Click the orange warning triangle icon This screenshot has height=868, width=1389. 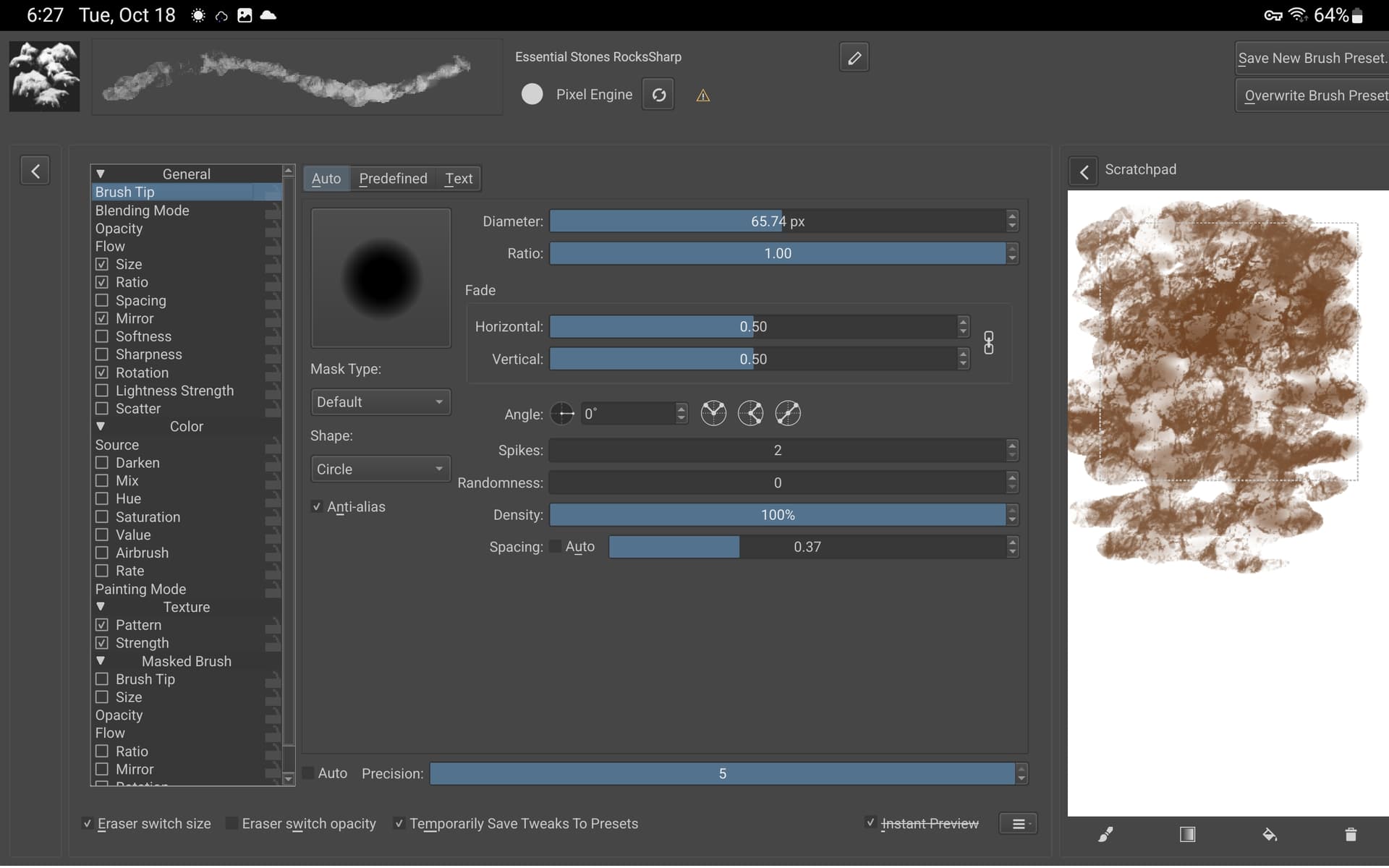702,95
